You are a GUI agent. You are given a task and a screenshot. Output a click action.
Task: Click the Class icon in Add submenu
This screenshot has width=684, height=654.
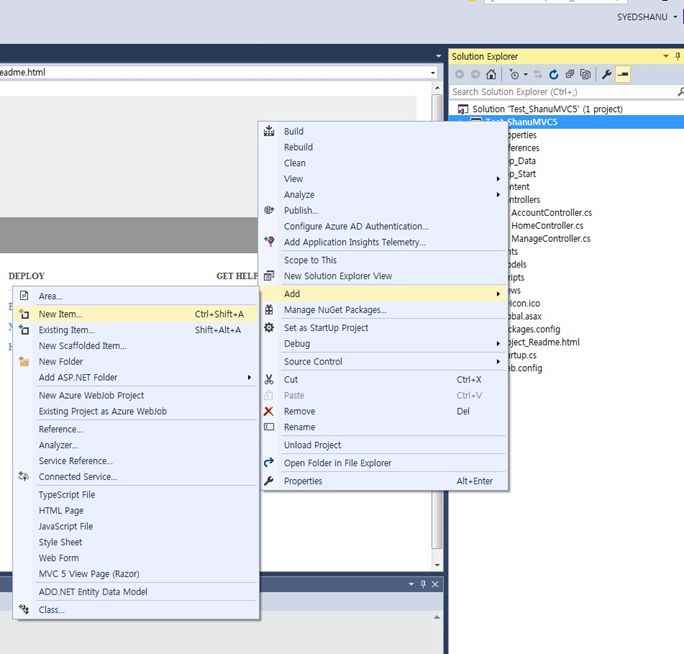click(24, 609)
